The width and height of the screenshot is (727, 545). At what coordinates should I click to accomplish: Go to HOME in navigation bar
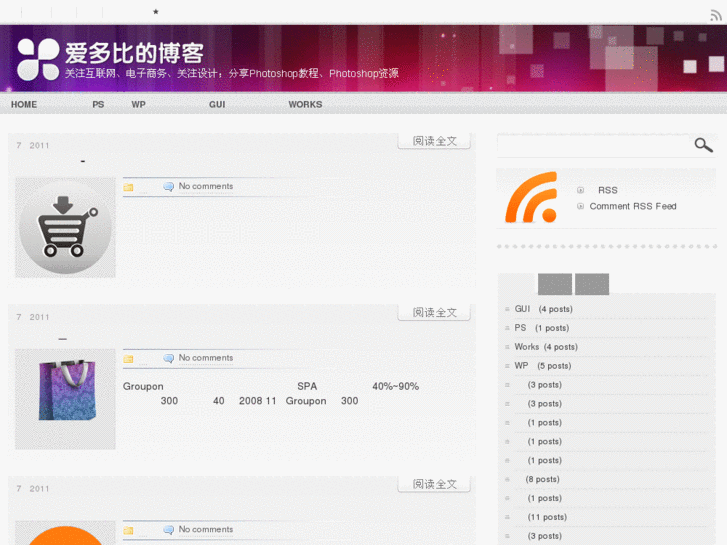24,104
